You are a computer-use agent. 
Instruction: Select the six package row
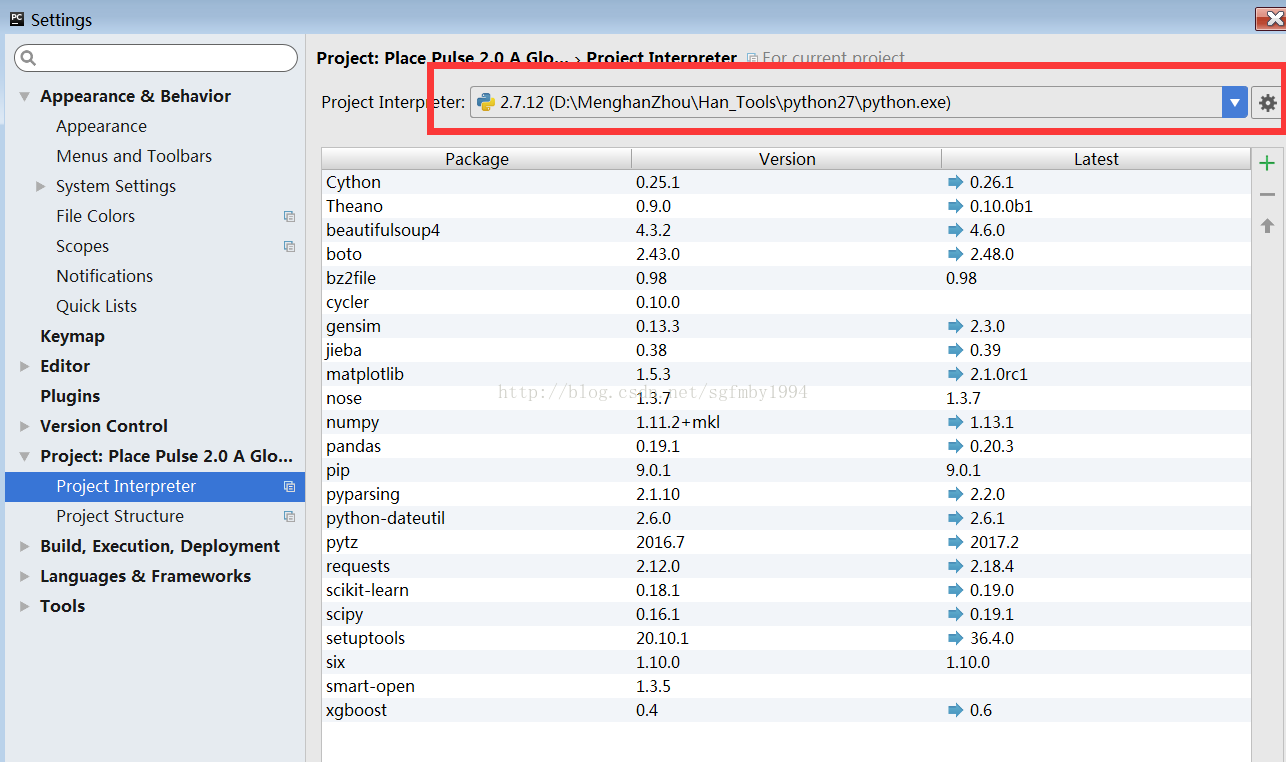pyautogui.click(x=786, y=662)
